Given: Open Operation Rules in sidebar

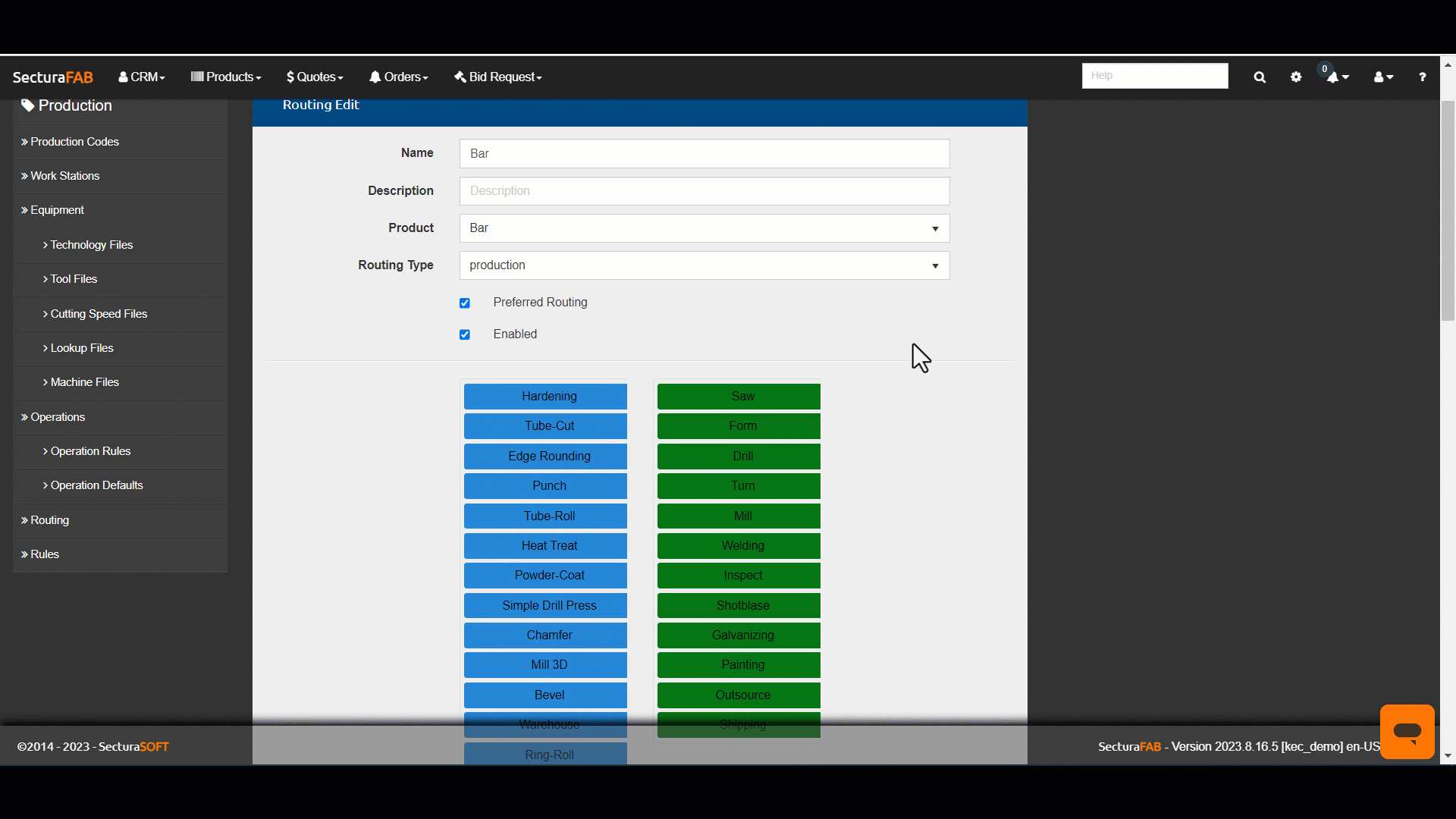Looking at the screenshot, I should click(x=90, y=451).
